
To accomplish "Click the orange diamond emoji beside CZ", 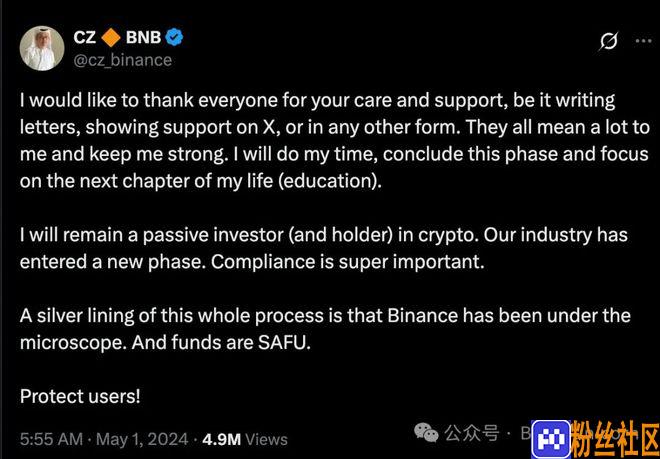I will [111, 37].
